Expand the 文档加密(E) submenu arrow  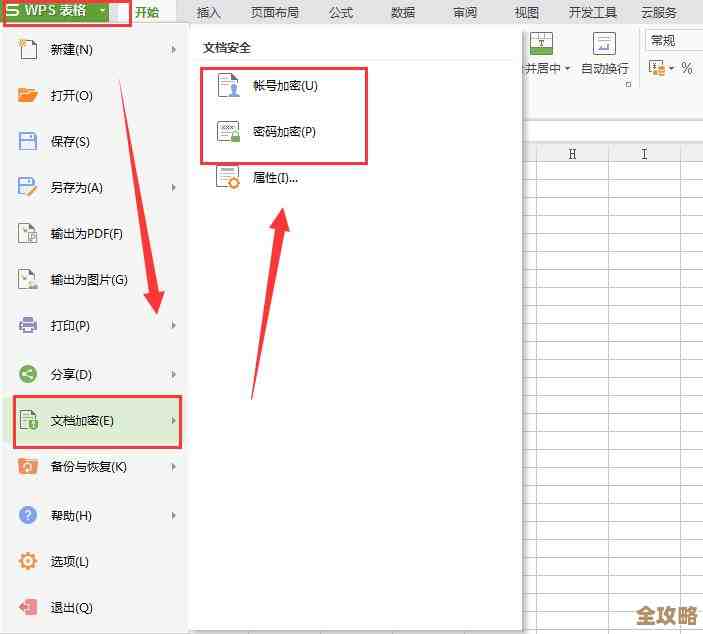point(174,420)
